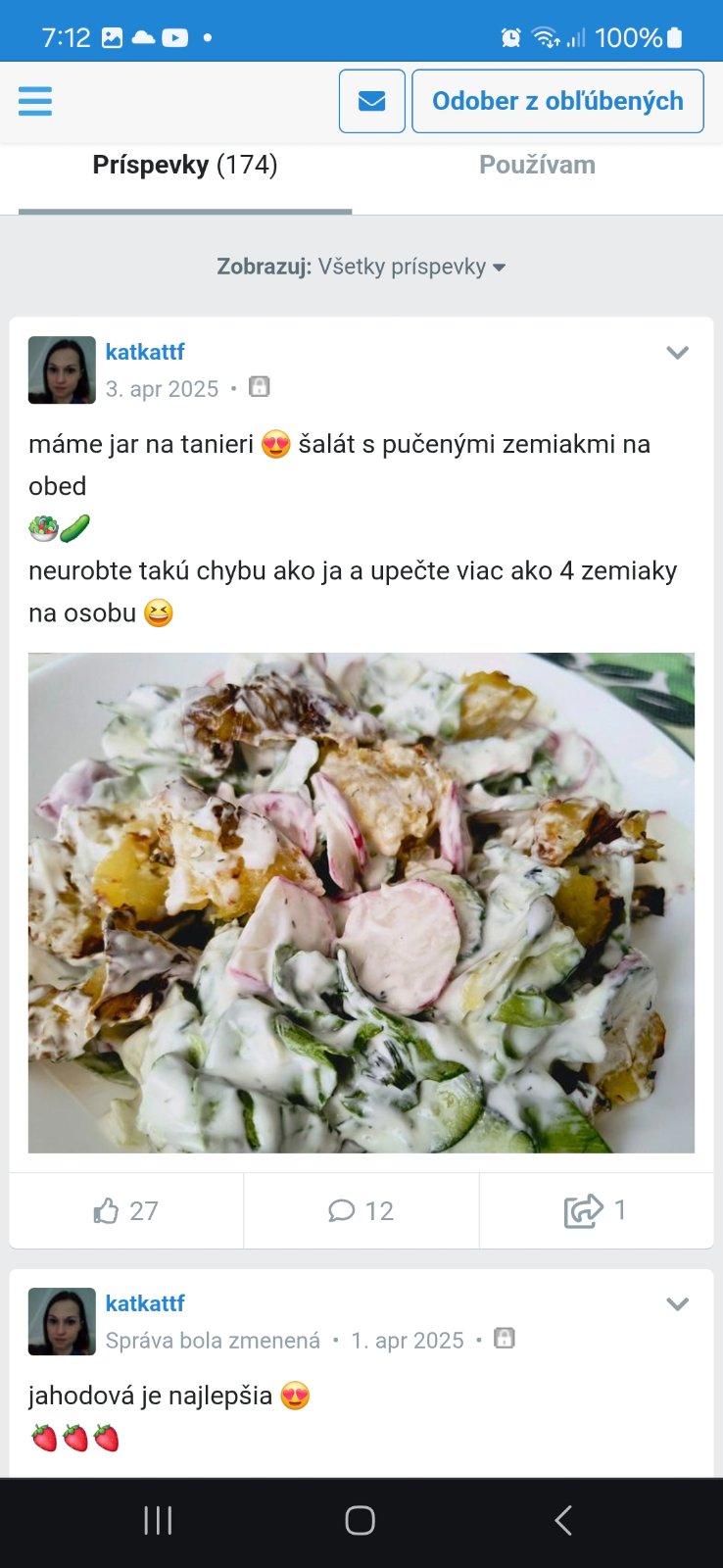723x1568 pixels.
Task: Open the Všetky príspevky filter dropdown
Action: pos(361,267)
